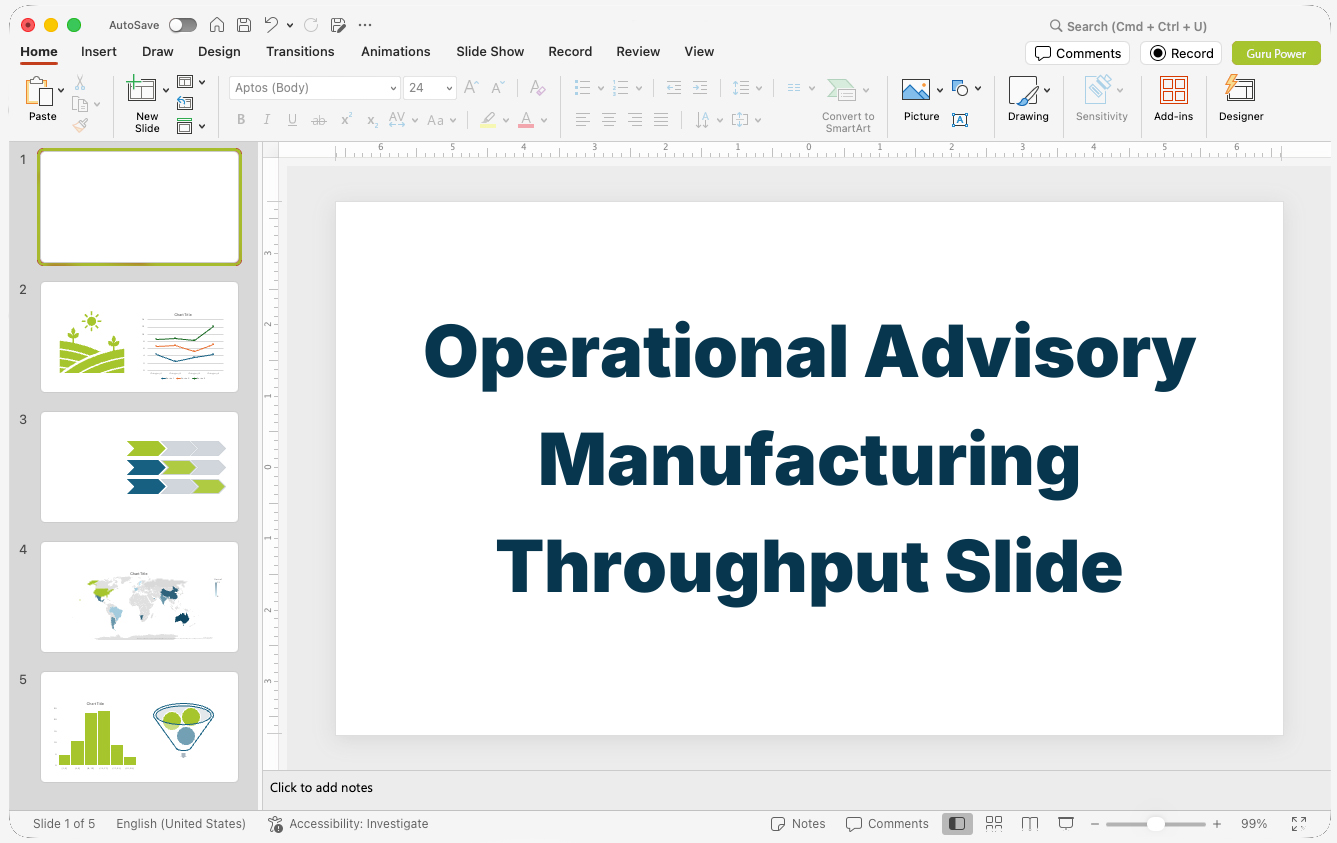Viewport: 1337px width, 843px height.
Task: Clear all formatting icon
Action: tap(538, 88)
